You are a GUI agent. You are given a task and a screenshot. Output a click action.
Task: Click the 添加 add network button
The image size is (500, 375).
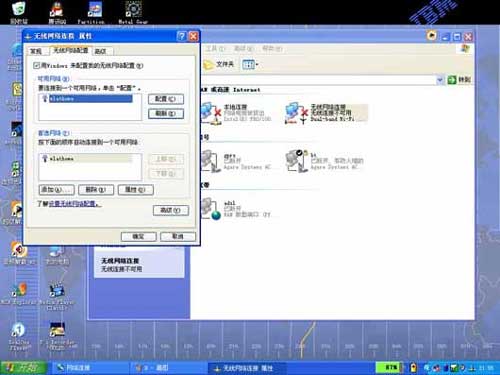click(x=56, y=190)
